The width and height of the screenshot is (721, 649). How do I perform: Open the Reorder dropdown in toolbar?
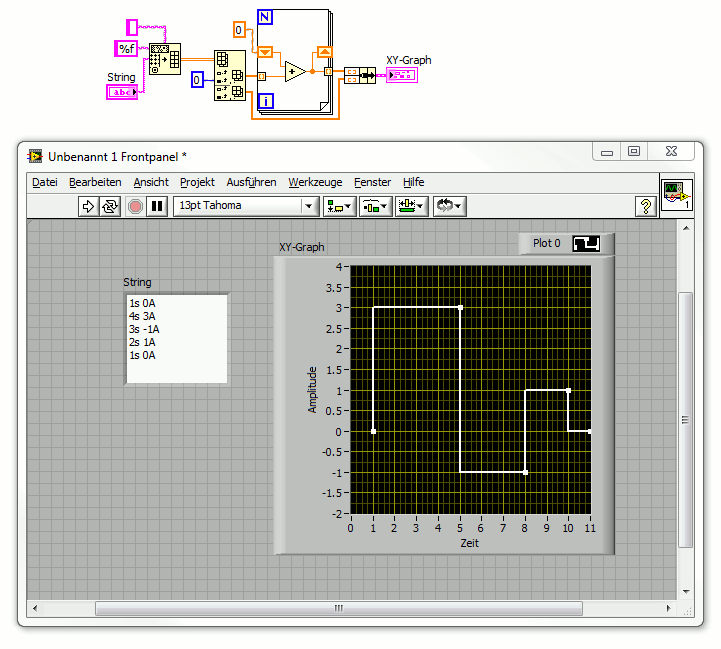(x=448, y=206)
